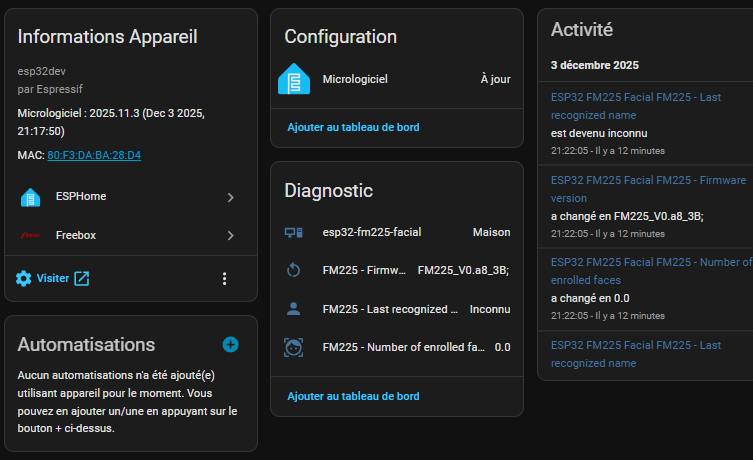Image resolution: width=753 pixels, height=460 pixels.
Task: Click the Freebox logo icon
Action: coord(30,236)
